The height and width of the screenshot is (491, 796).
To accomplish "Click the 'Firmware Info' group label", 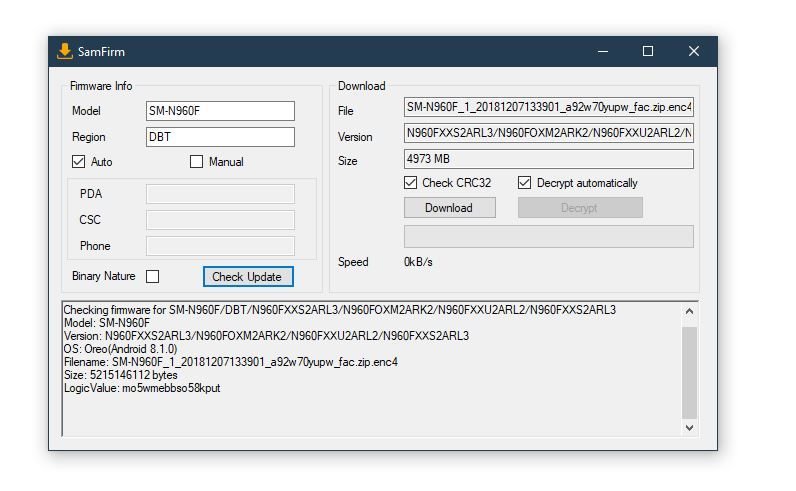I will coord(101,86).
